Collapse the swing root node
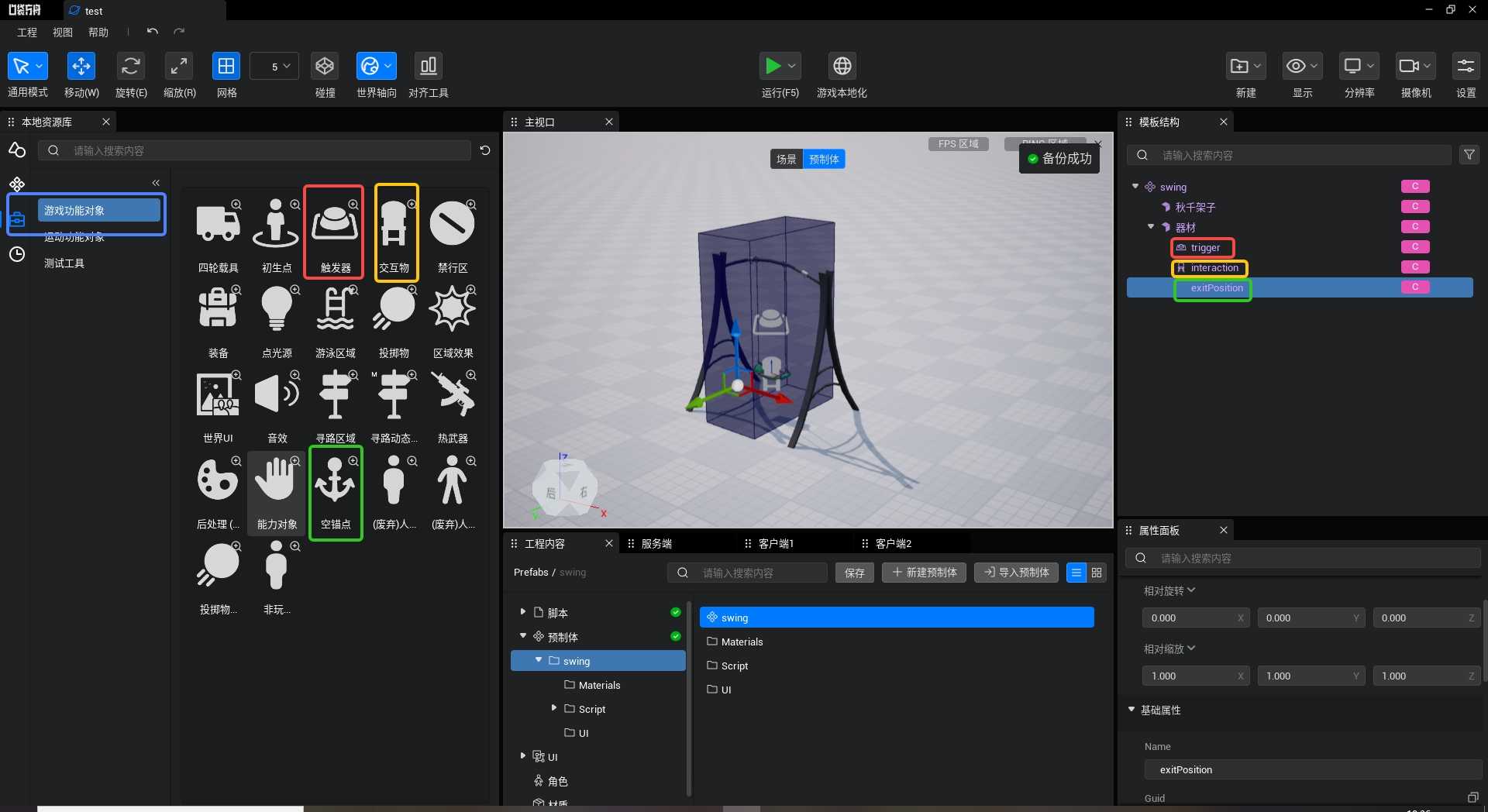Viewport: 1488px width, 812px height. [x=1135, y=187]
